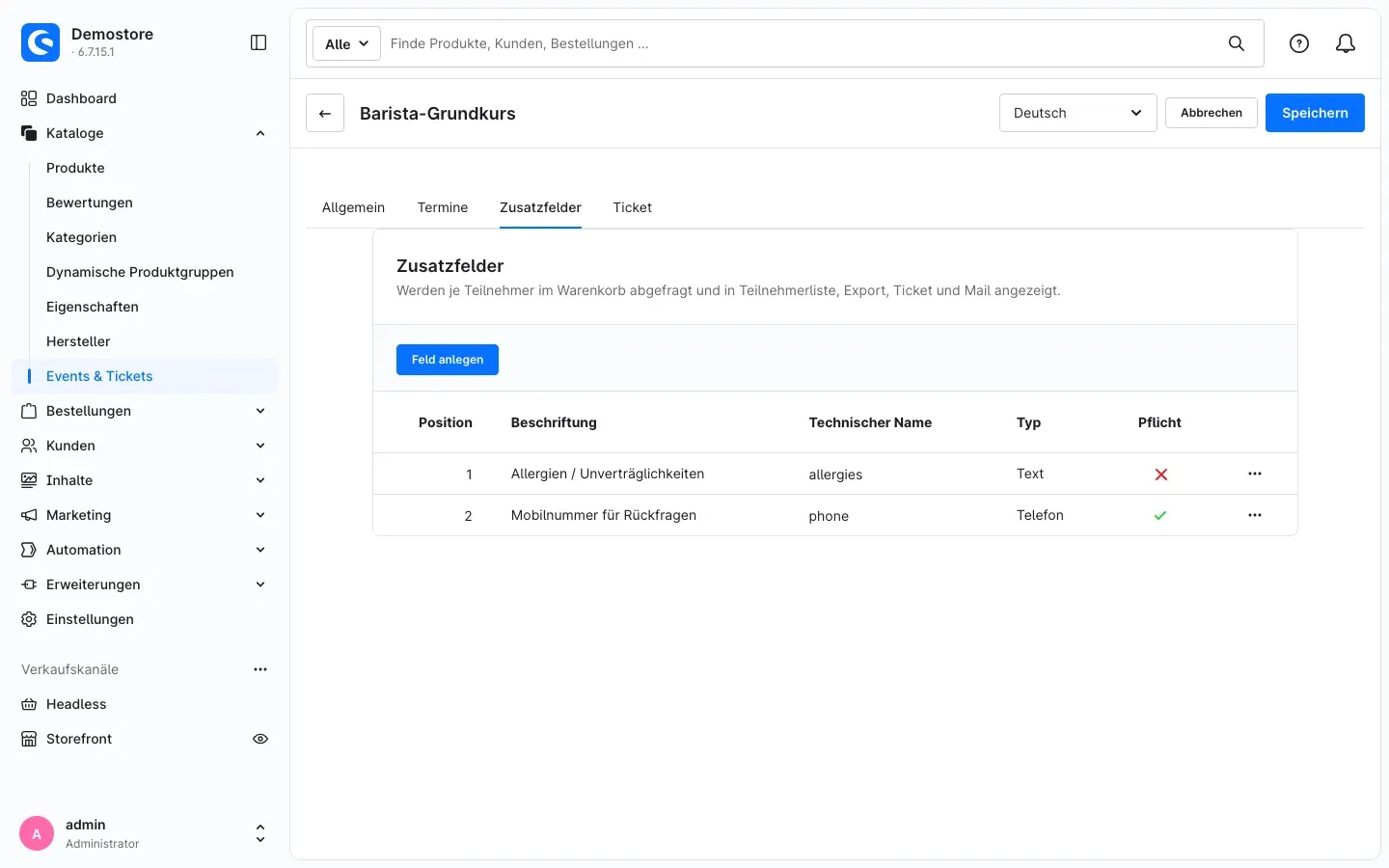Click the Automation icon in sidebar

[29, 550]
